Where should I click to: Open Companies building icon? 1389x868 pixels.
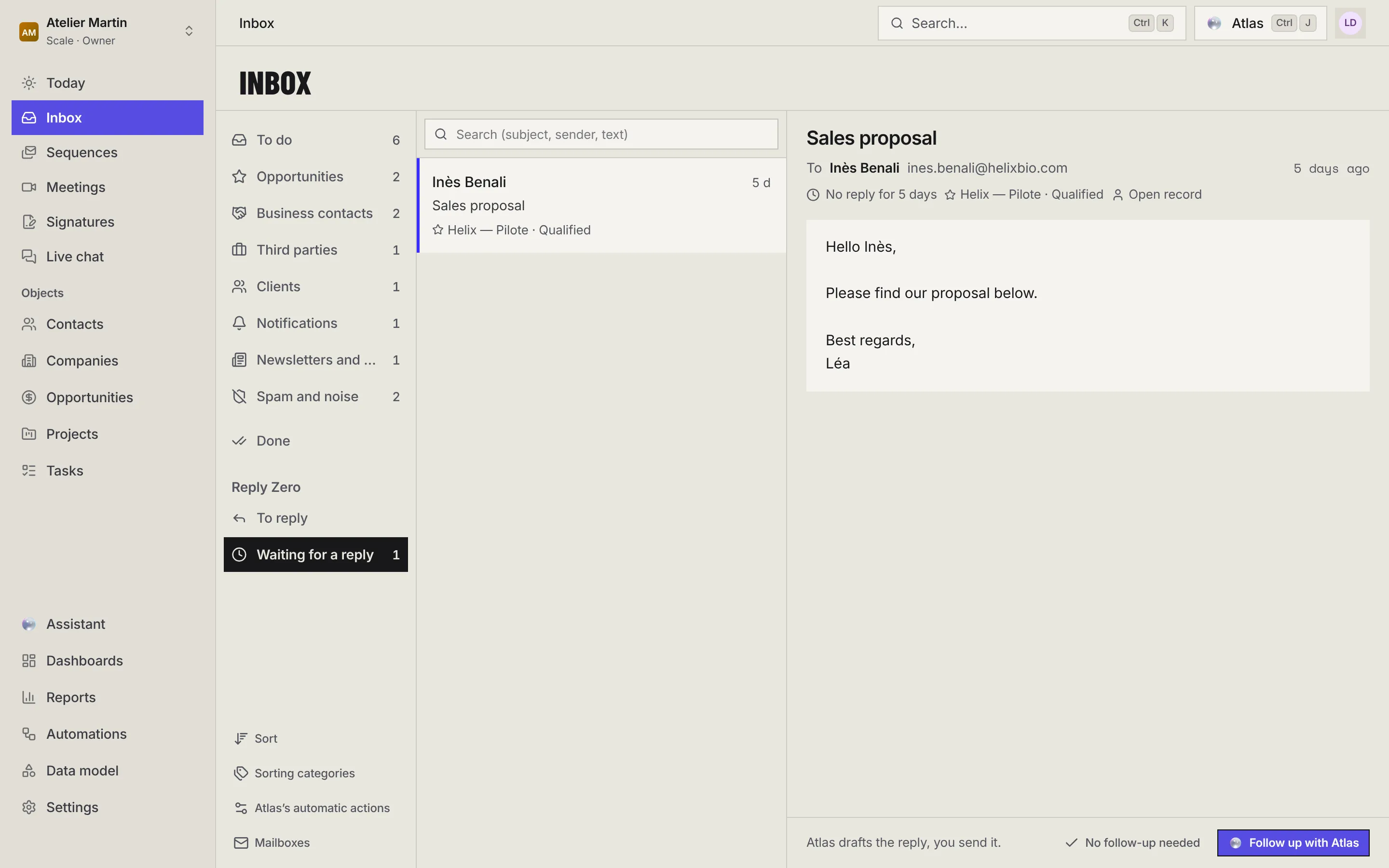coord(29,361)
